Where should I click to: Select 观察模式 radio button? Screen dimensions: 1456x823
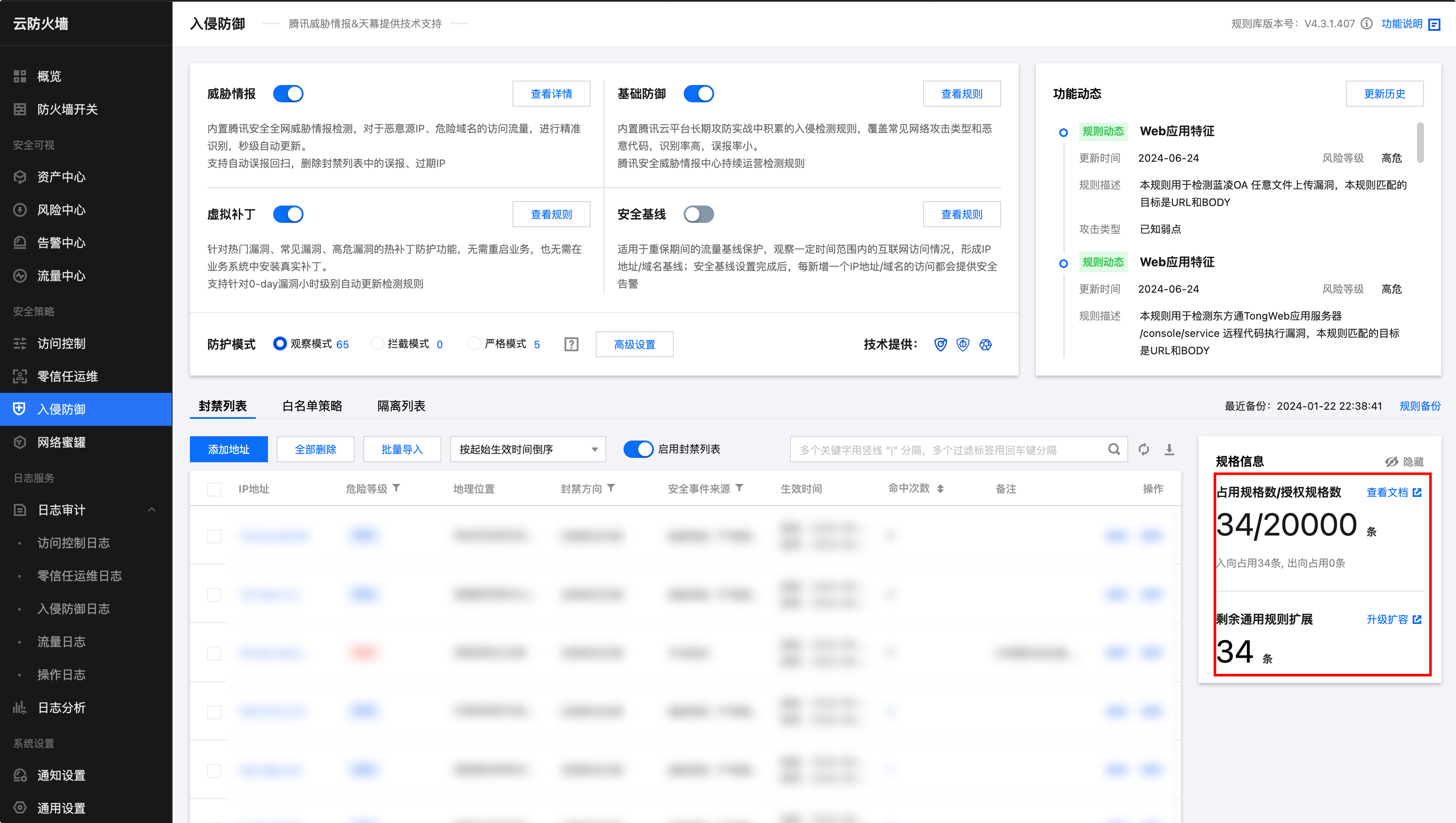(280, 344)
